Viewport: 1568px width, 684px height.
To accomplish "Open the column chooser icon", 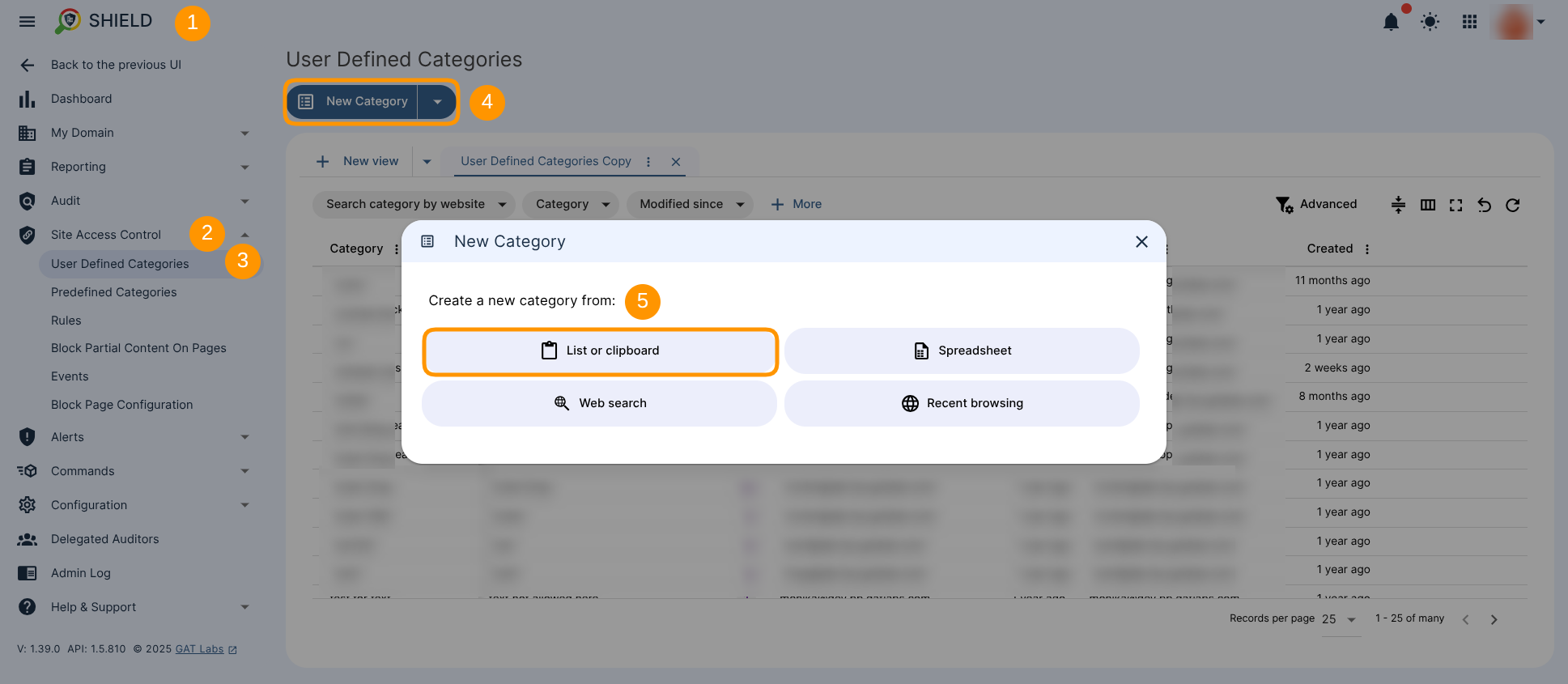I will tap(1428, 205).
